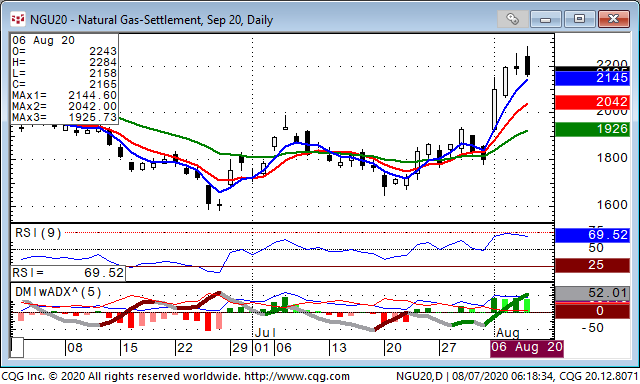Click the highlighted '06 Aug 20' cursor date label

[x=527, y=348]
